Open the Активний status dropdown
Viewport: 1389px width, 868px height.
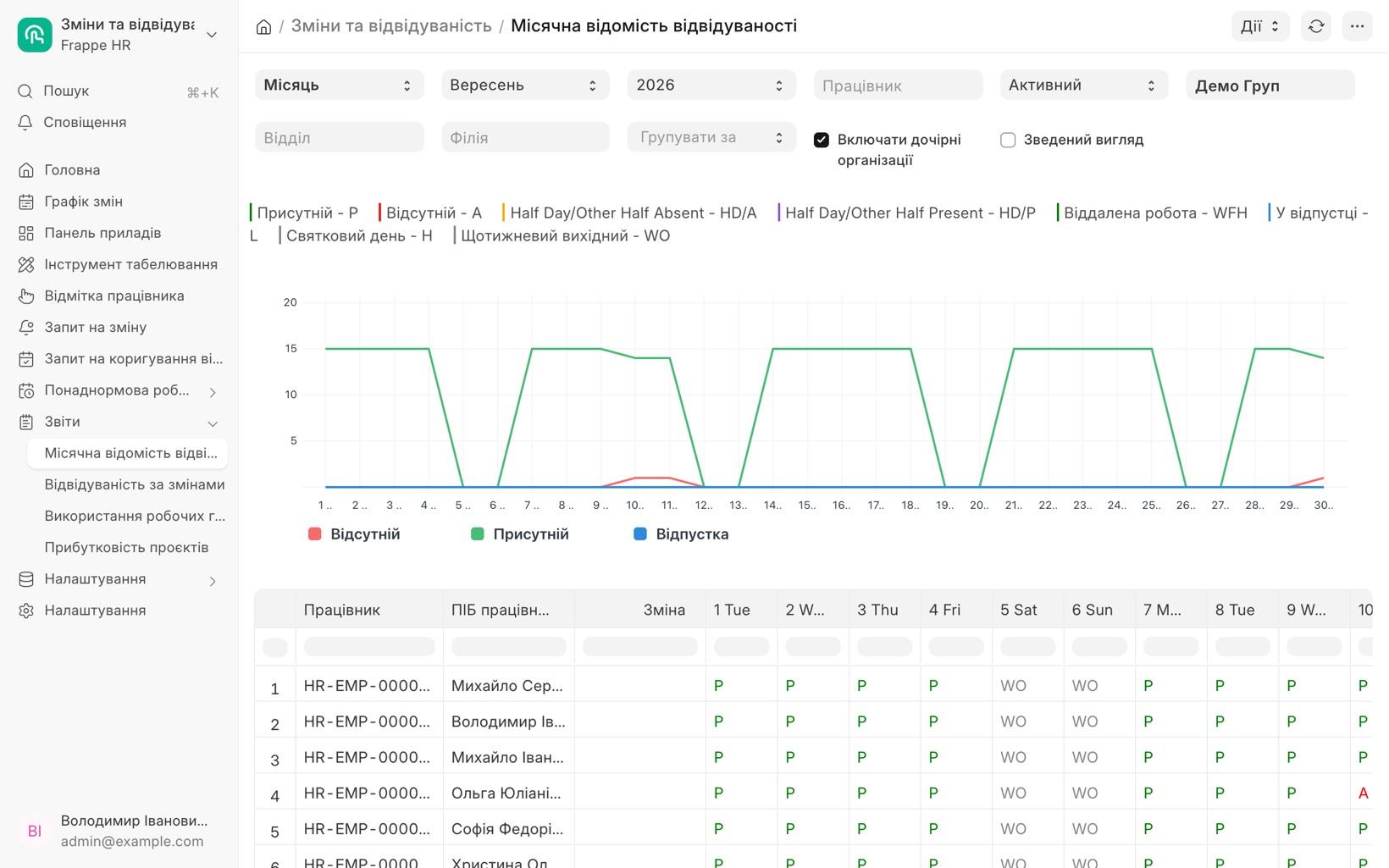pyautogui.click(x=1084, y=86)
